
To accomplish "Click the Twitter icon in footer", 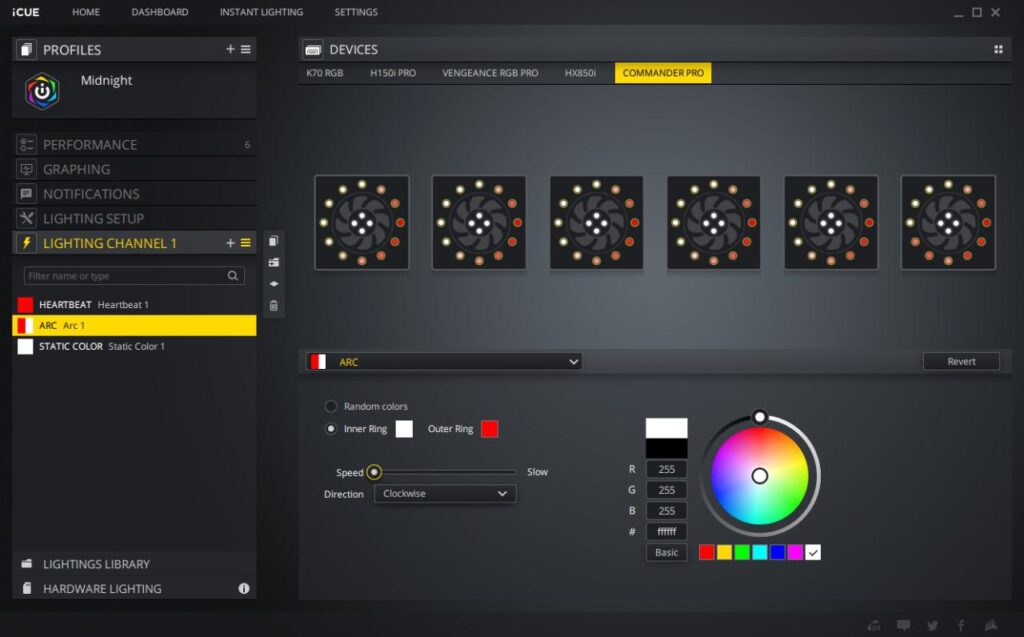I will pos(933,625).
